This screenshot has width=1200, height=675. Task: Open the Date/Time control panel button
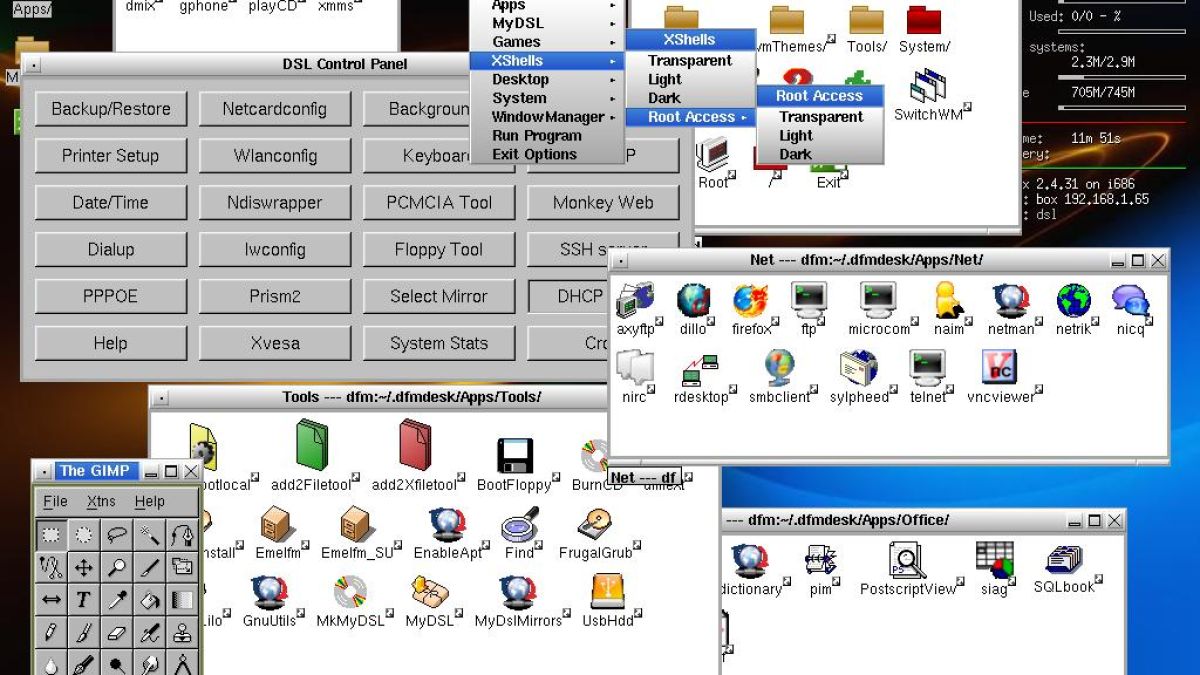111,203
